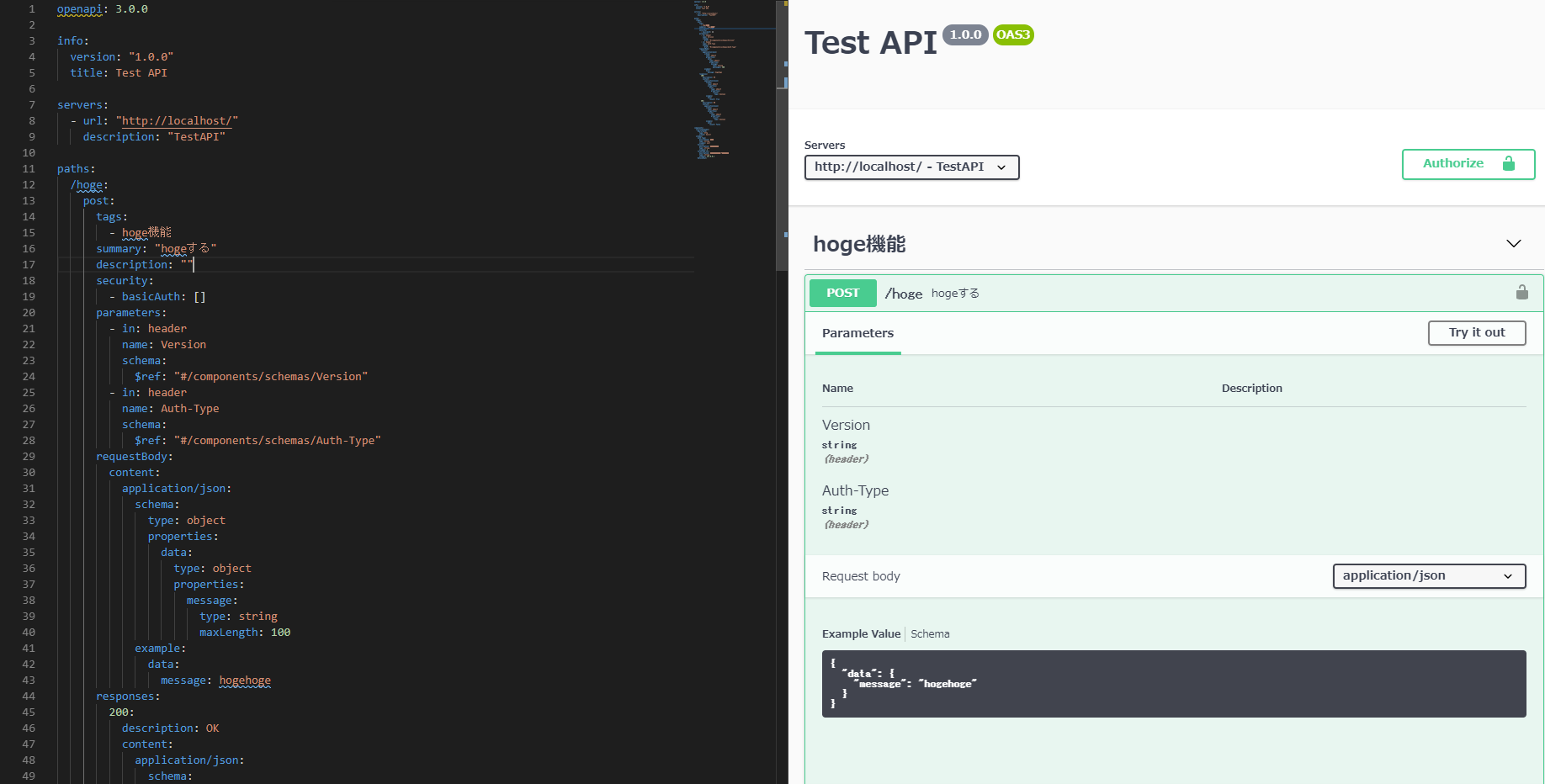Image resolution: width=1545 pixels, height=784 pixels.
Task: Click the example JSON code block
Action: 1174,684
